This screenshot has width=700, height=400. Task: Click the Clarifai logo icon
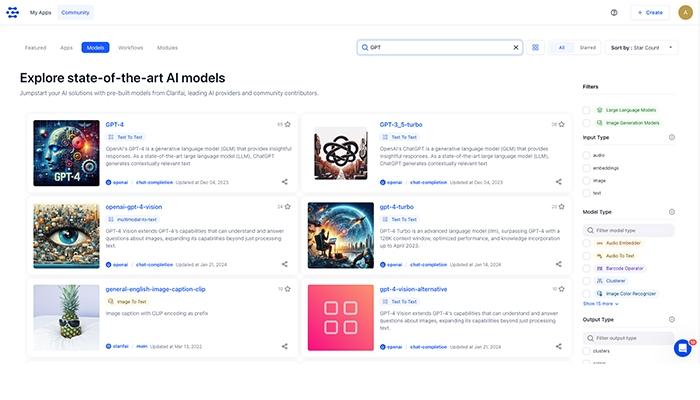point(12,12)
